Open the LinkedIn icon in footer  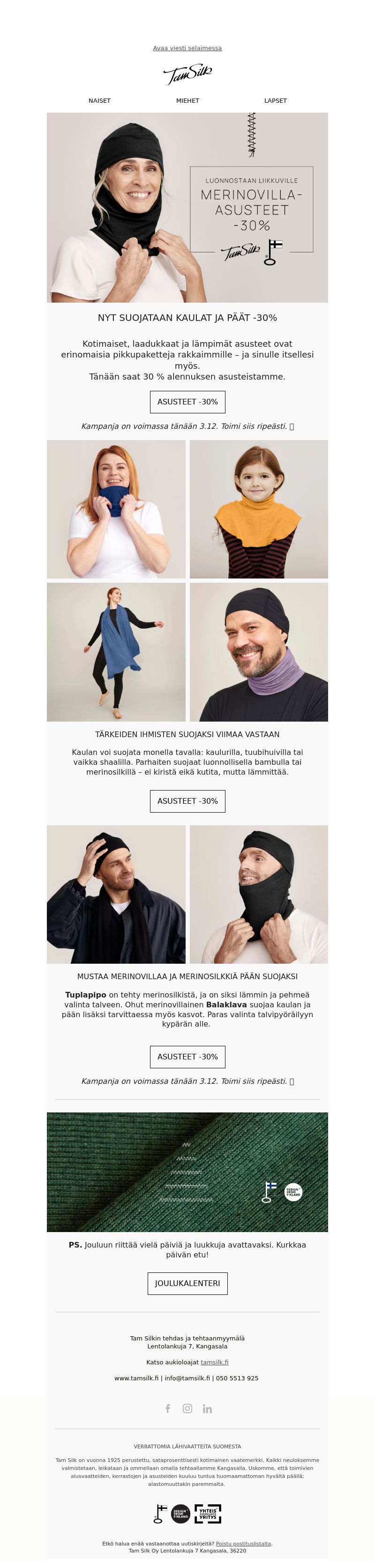(x=207, y=1408)
